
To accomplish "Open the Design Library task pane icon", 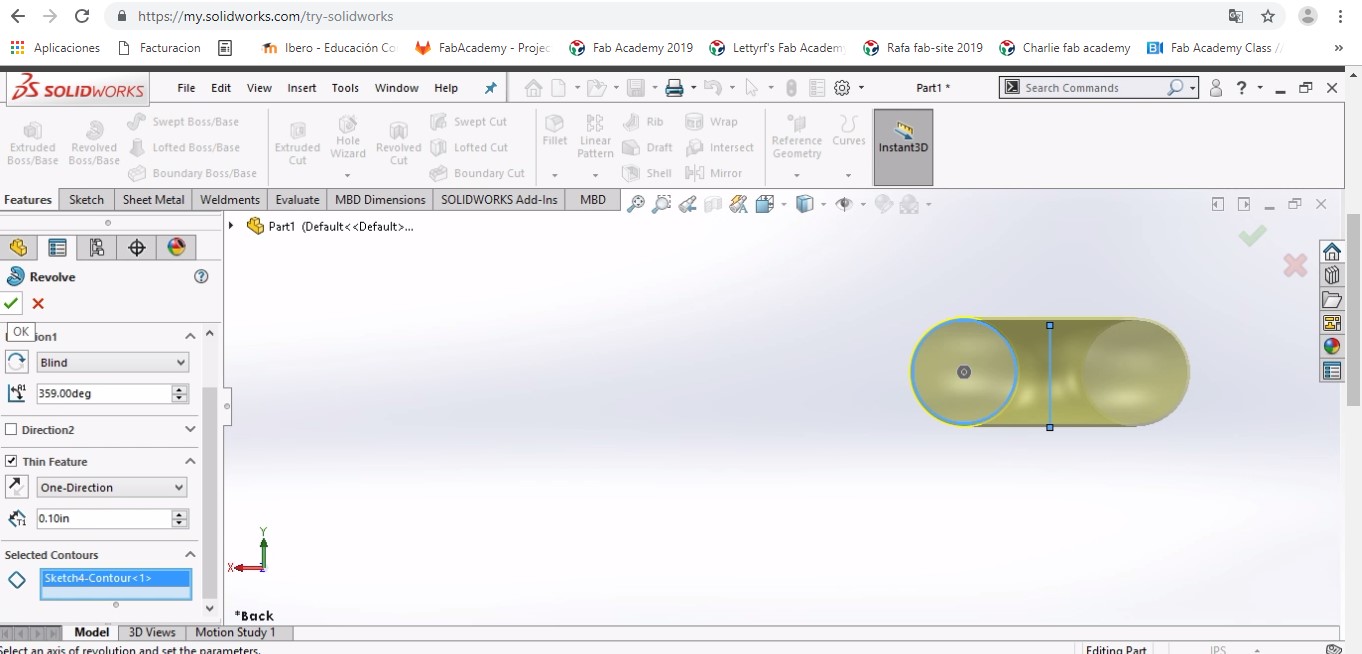I will [1331, 275].
